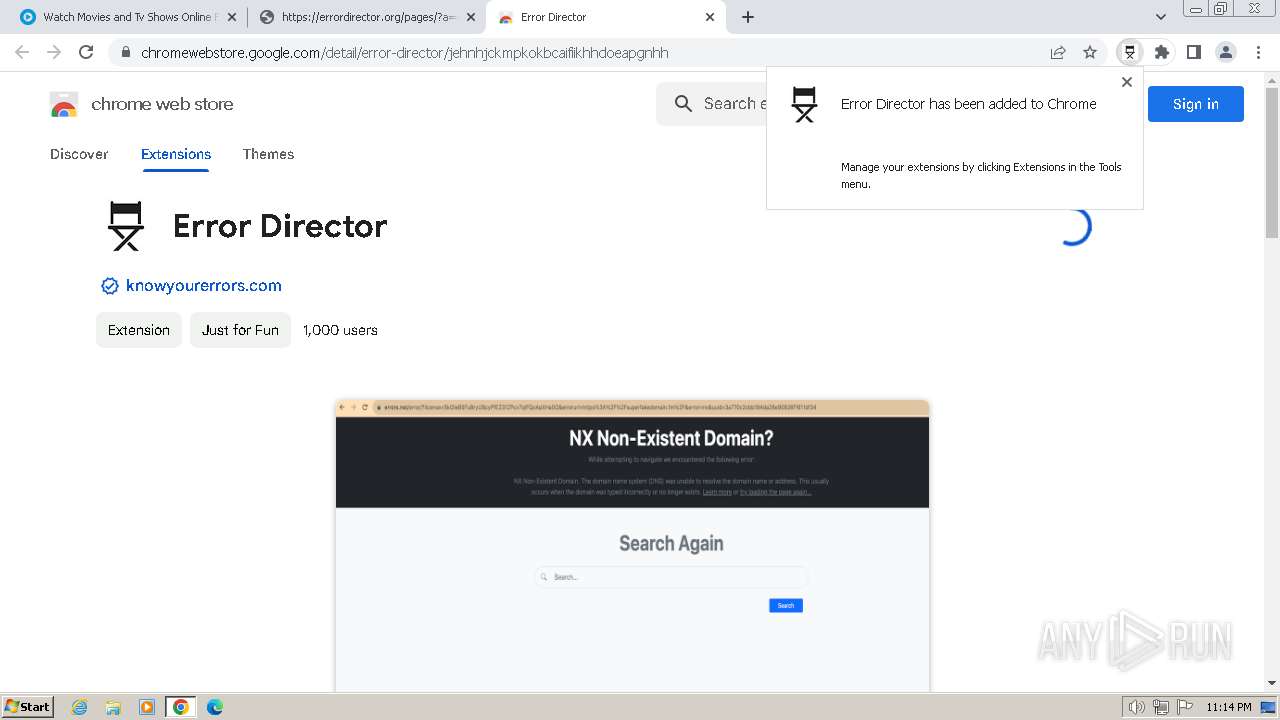This screenshot has height=720, width=1280.
Task: Switch to the errordirector.org tab
Action: tap(369, 17)
